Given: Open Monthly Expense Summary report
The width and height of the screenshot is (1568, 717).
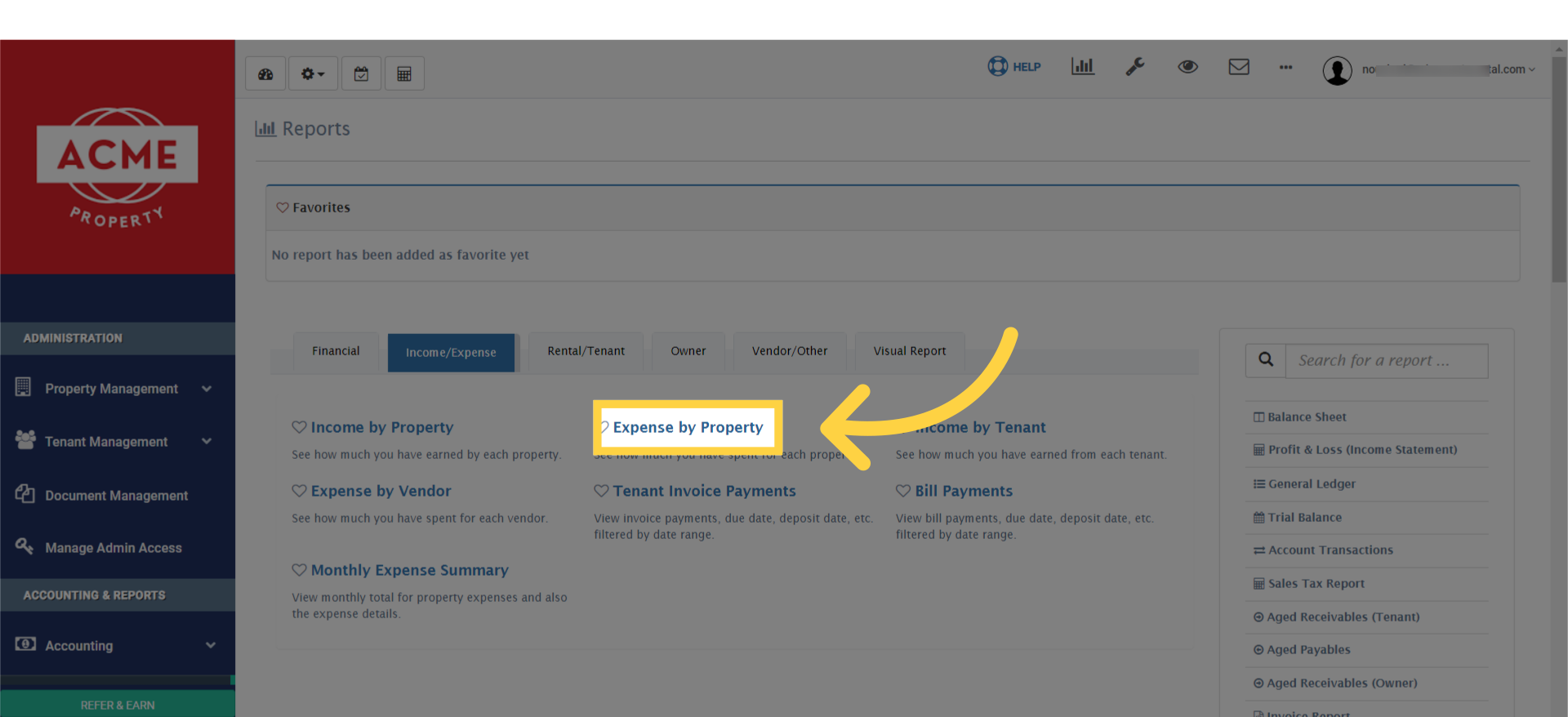Looking at the screenshot, I should pyautogui.click(x=410, y=570).
